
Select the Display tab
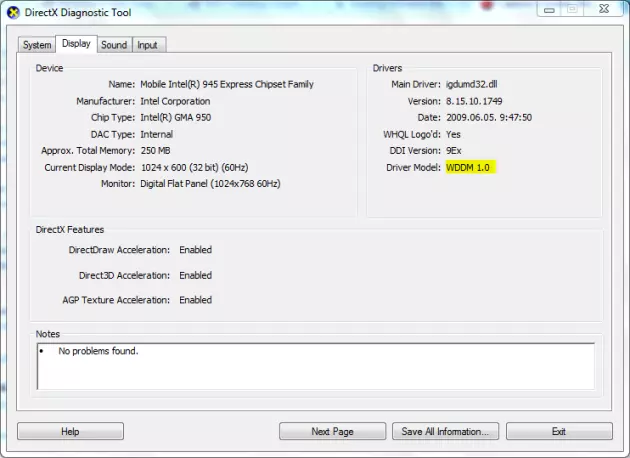tap(76, 43)
